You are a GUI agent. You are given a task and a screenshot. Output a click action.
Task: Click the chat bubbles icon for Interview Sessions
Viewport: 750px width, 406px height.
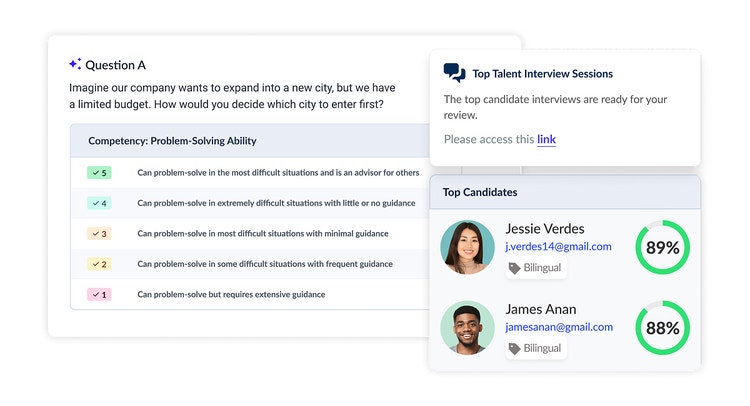(454, 73)
